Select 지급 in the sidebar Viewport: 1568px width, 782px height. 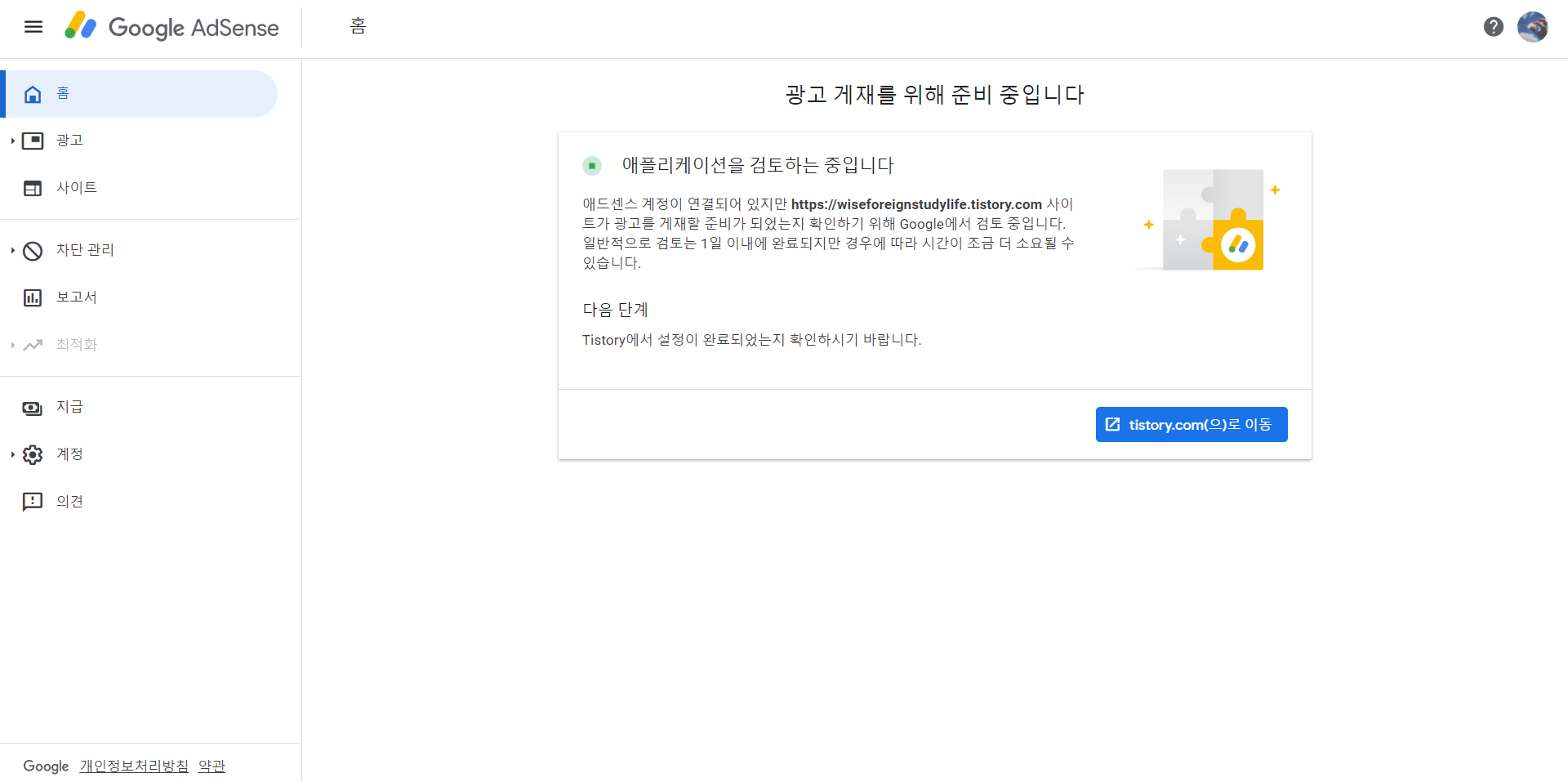(140, 407)
